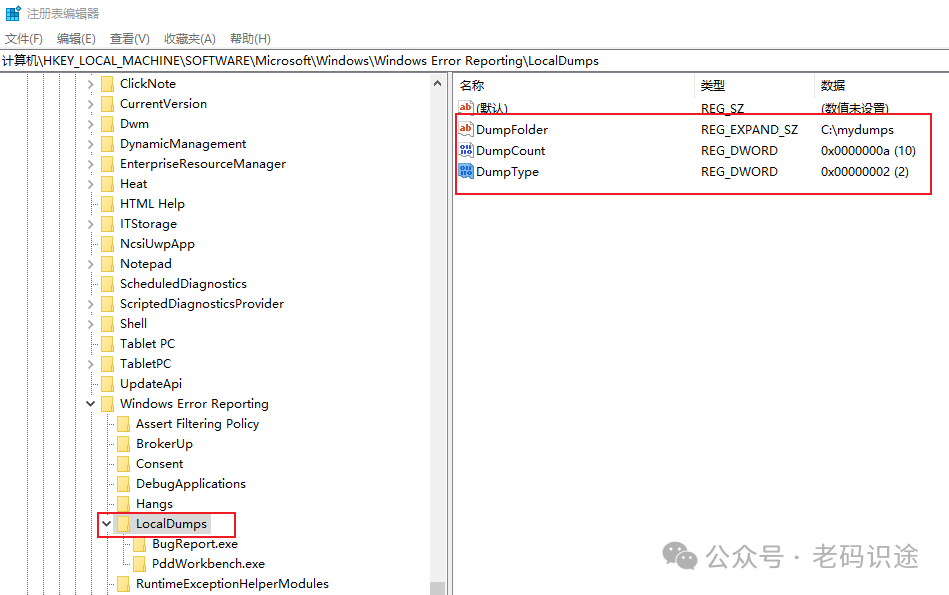Select the Consent registry key

click(x=159, y=464)
